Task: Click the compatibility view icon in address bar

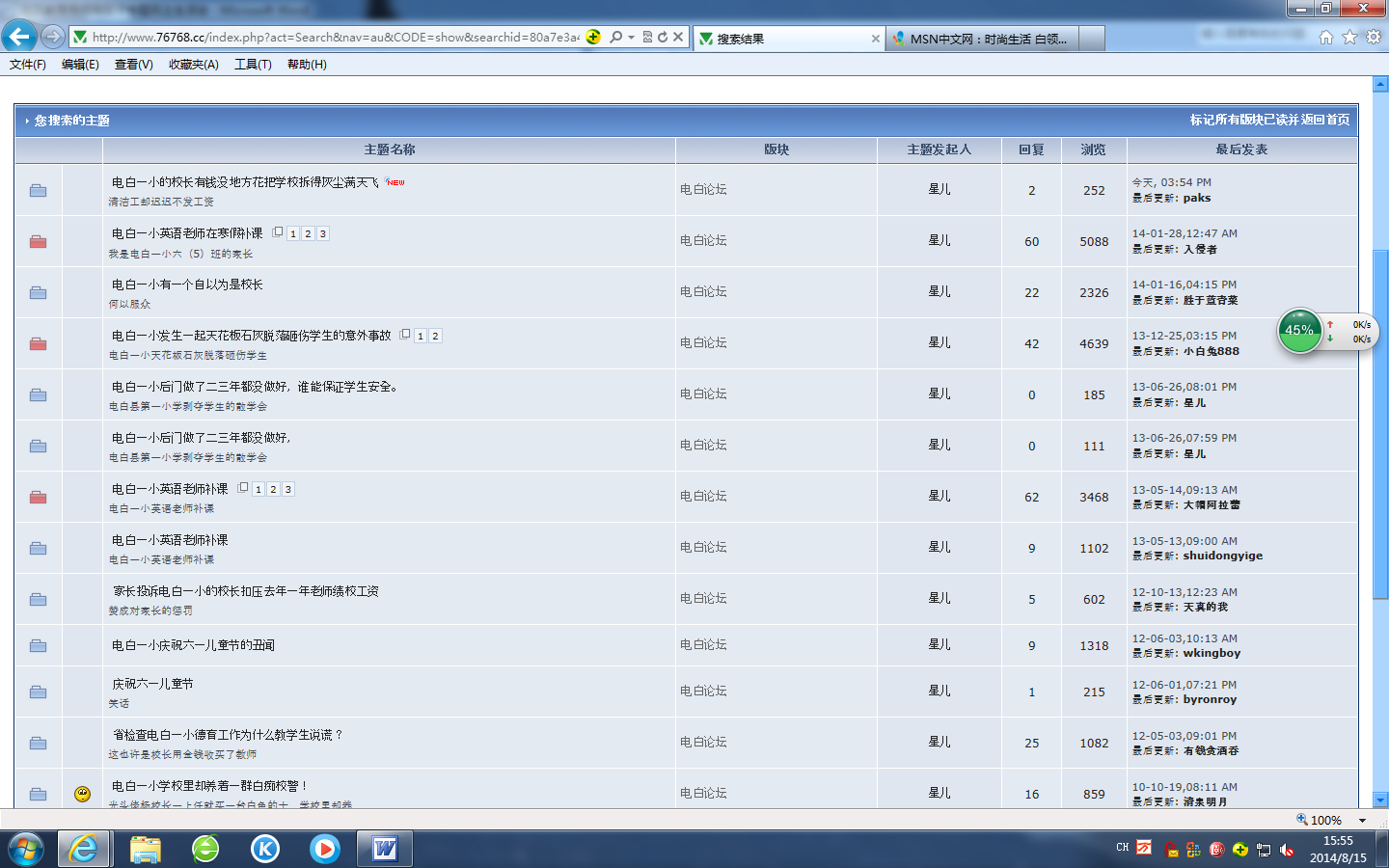Action: [x=647, y=37]
